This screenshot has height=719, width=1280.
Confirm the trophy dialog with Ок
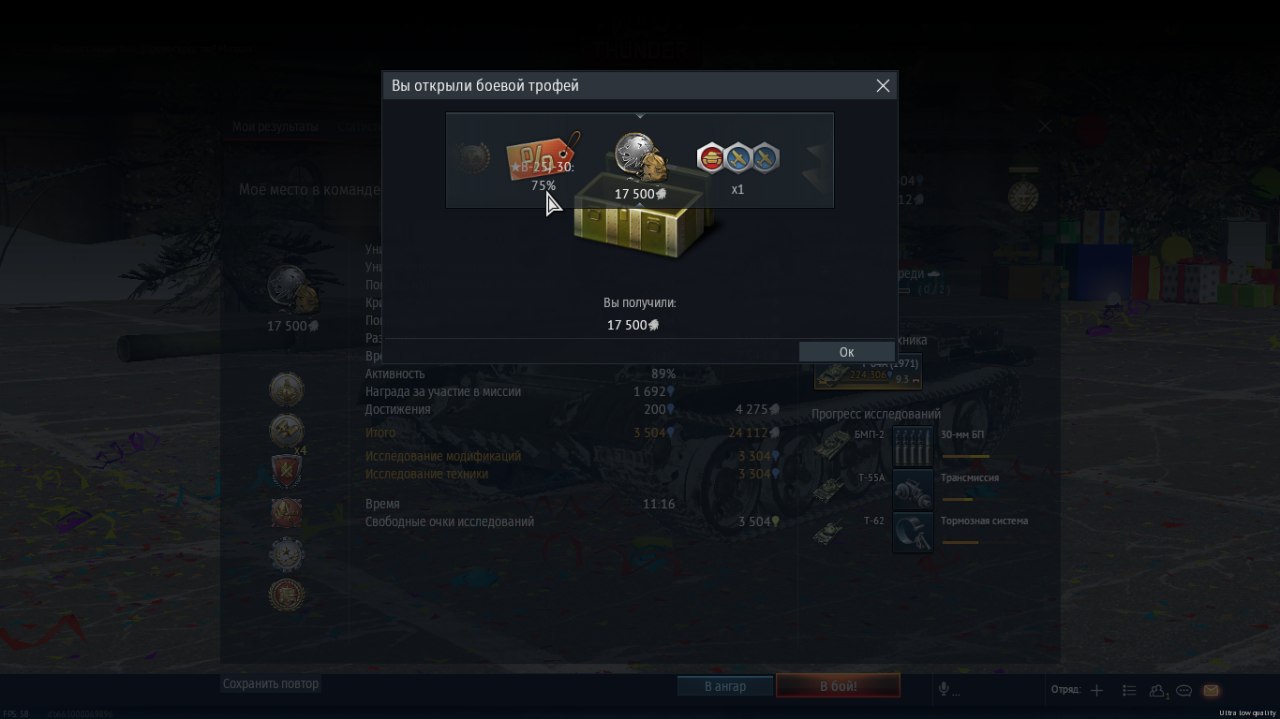846,352
